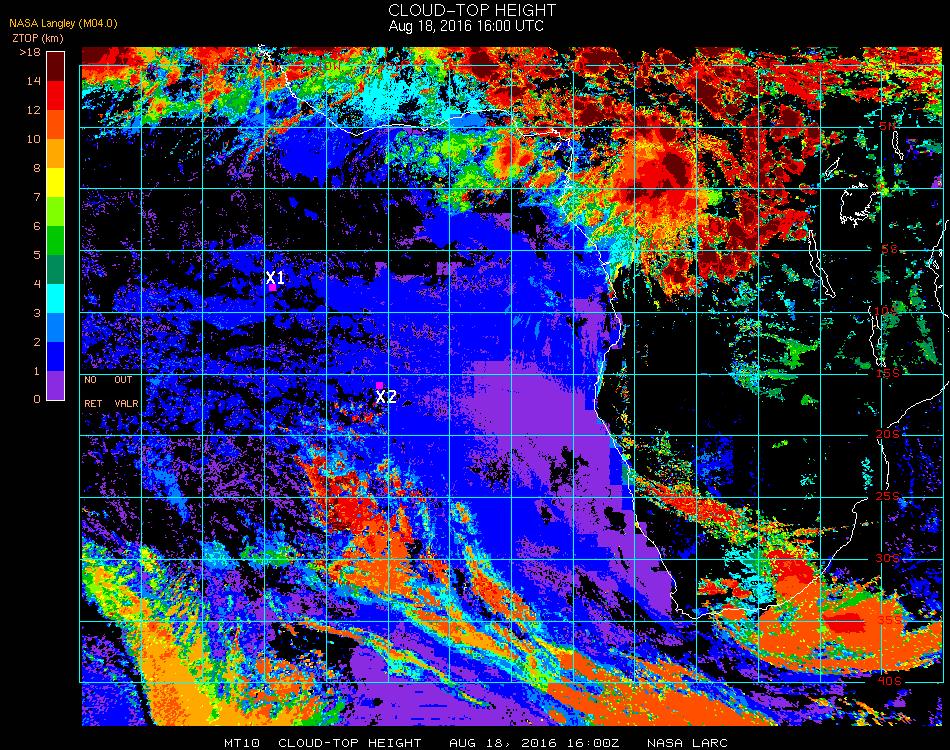The image size is (950, 750).
Task: Click the 15S latitude label
Action: (888, 373)
